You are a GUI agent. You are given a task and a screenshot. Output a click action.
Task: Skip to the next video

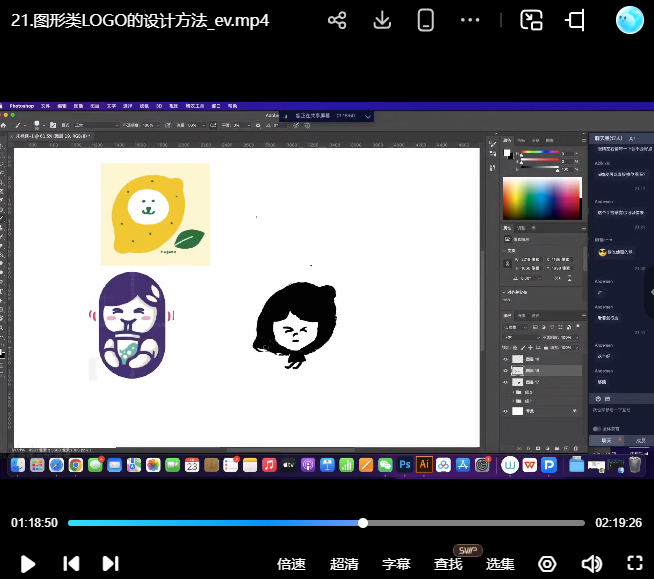tap(111, 563)
